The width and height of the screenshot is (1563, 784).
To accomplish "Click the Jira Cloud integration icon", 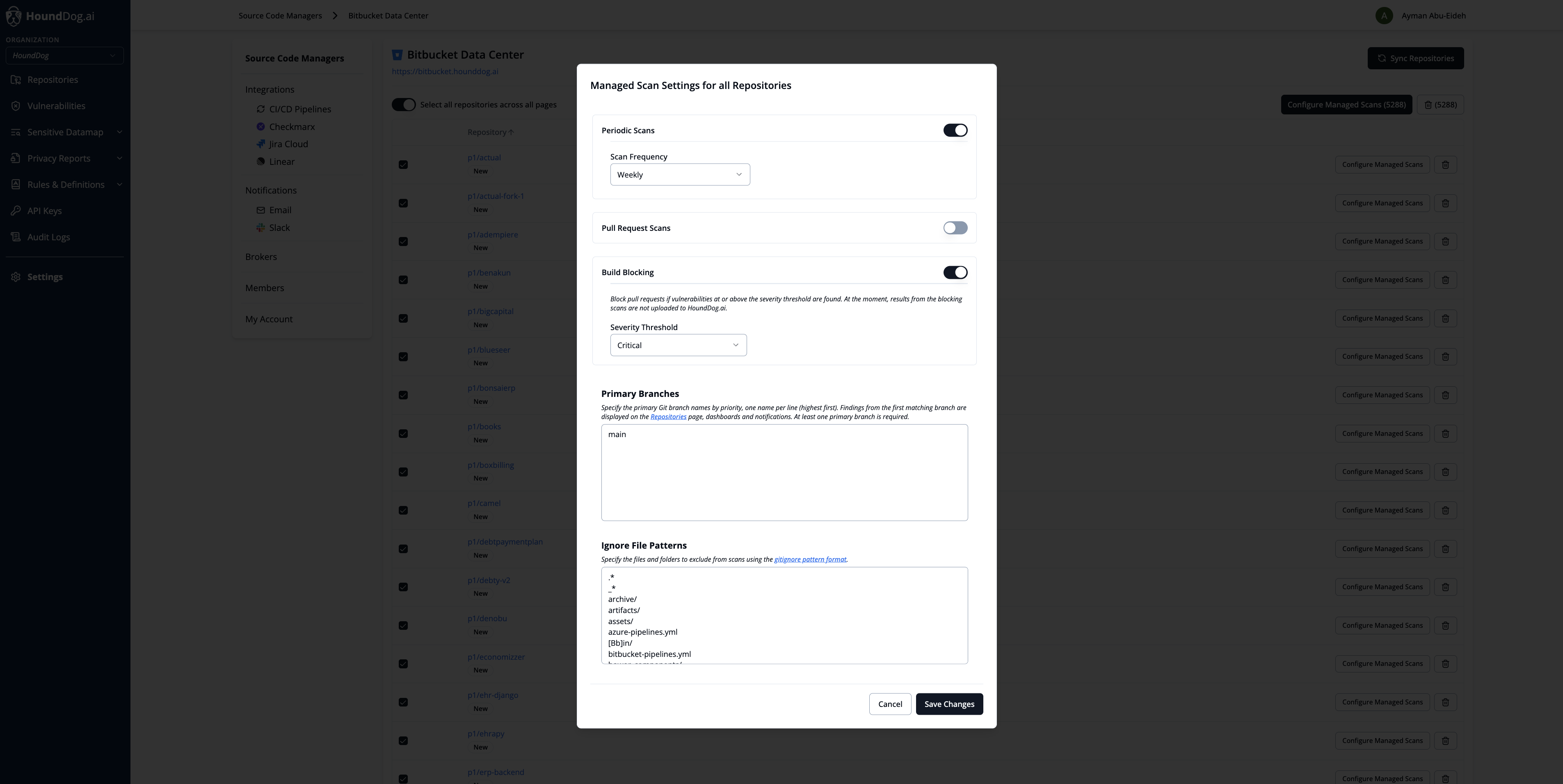I will click(261, 144).
